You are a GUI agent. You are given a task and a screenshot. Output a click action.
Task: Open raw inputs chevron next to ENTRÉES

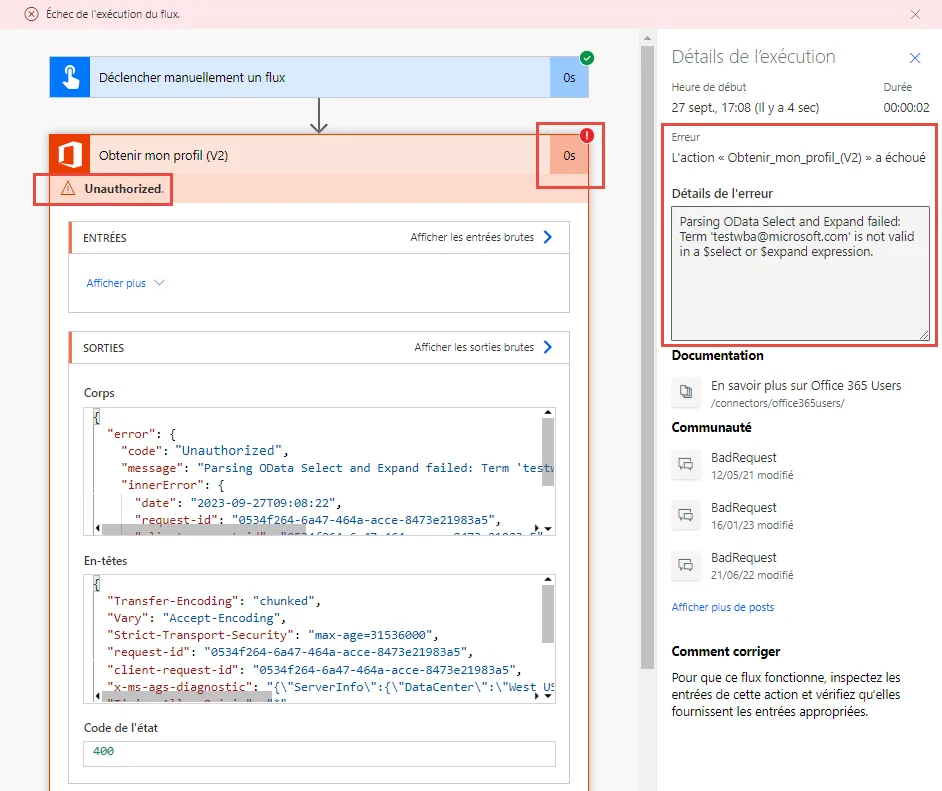click(x=548, y=237)
